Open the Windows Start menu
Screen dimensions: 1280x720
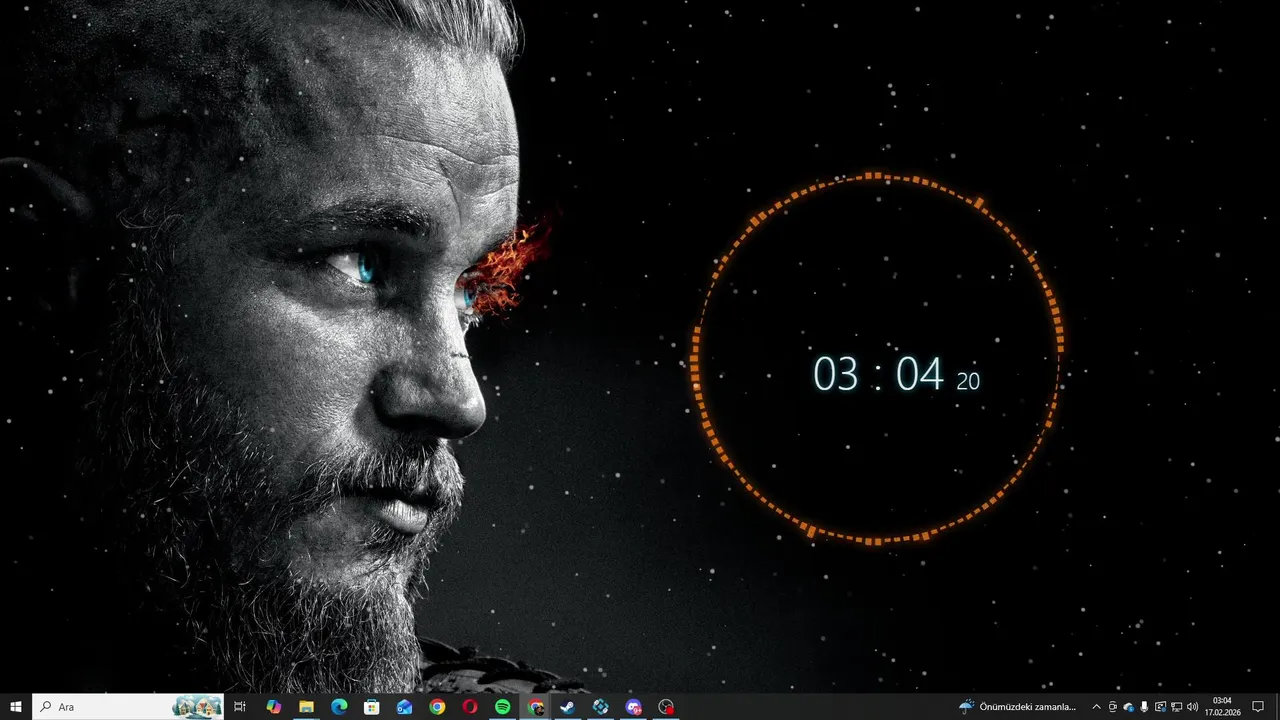tap(16, 707)
